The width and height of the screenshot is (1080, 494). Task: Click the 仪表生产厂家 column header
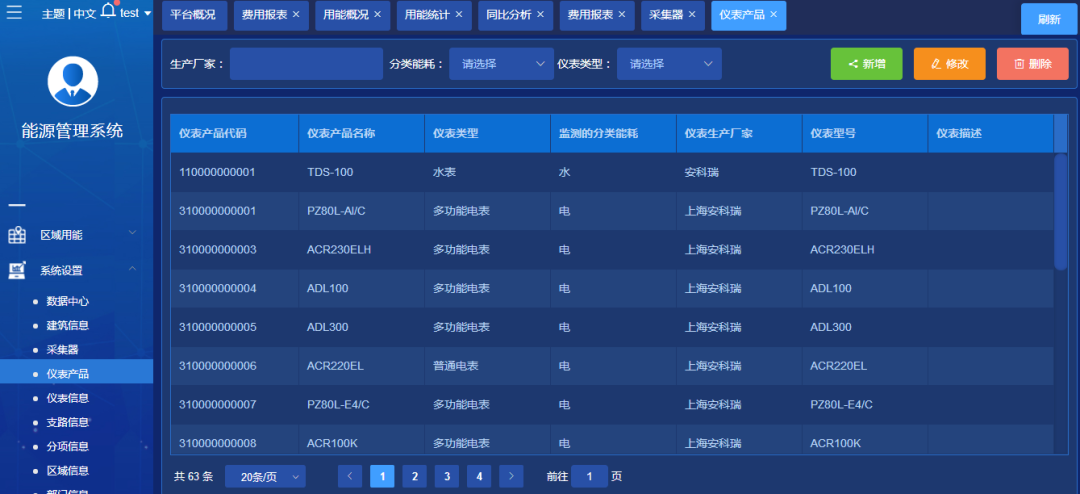tap(739, 133)
